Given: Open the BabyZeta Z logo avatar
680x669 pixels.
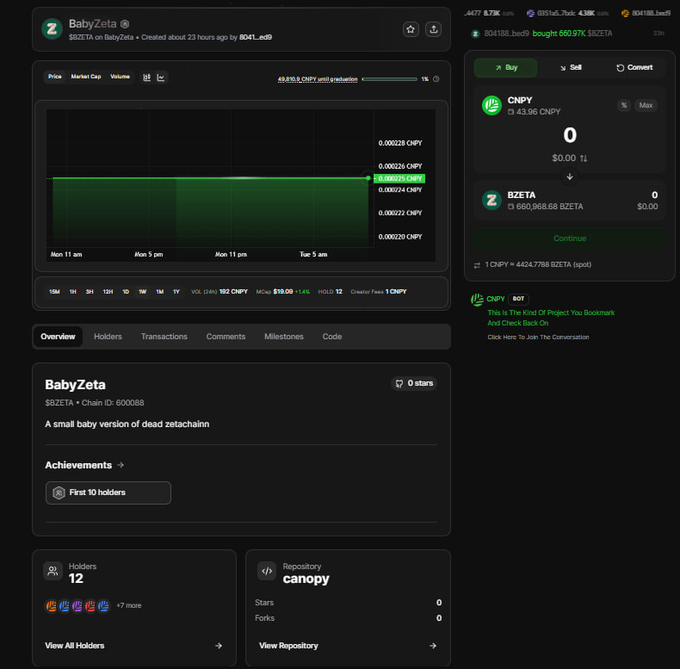Looking at the screenshot, I should point(52,29).
